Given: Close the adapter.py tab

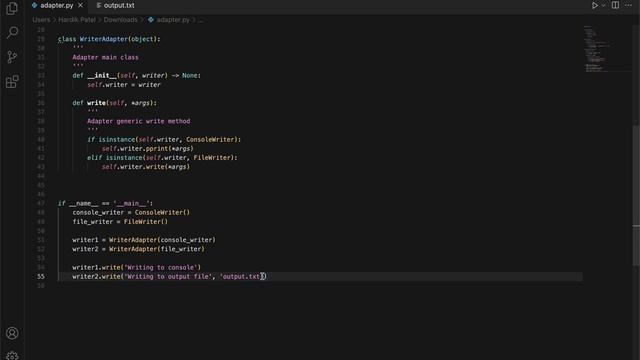Looking at the screenshot, I should tap(80, 5).
